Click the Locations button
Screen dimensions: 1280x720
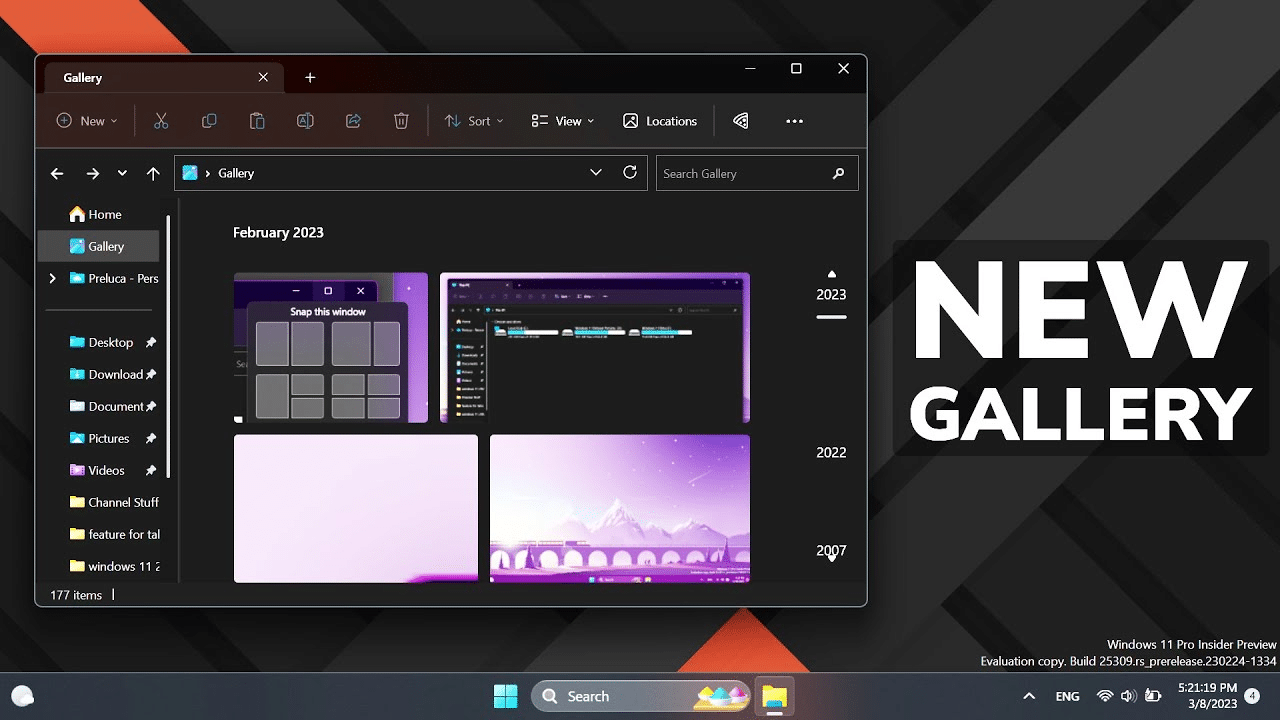[x=660, y=121]
